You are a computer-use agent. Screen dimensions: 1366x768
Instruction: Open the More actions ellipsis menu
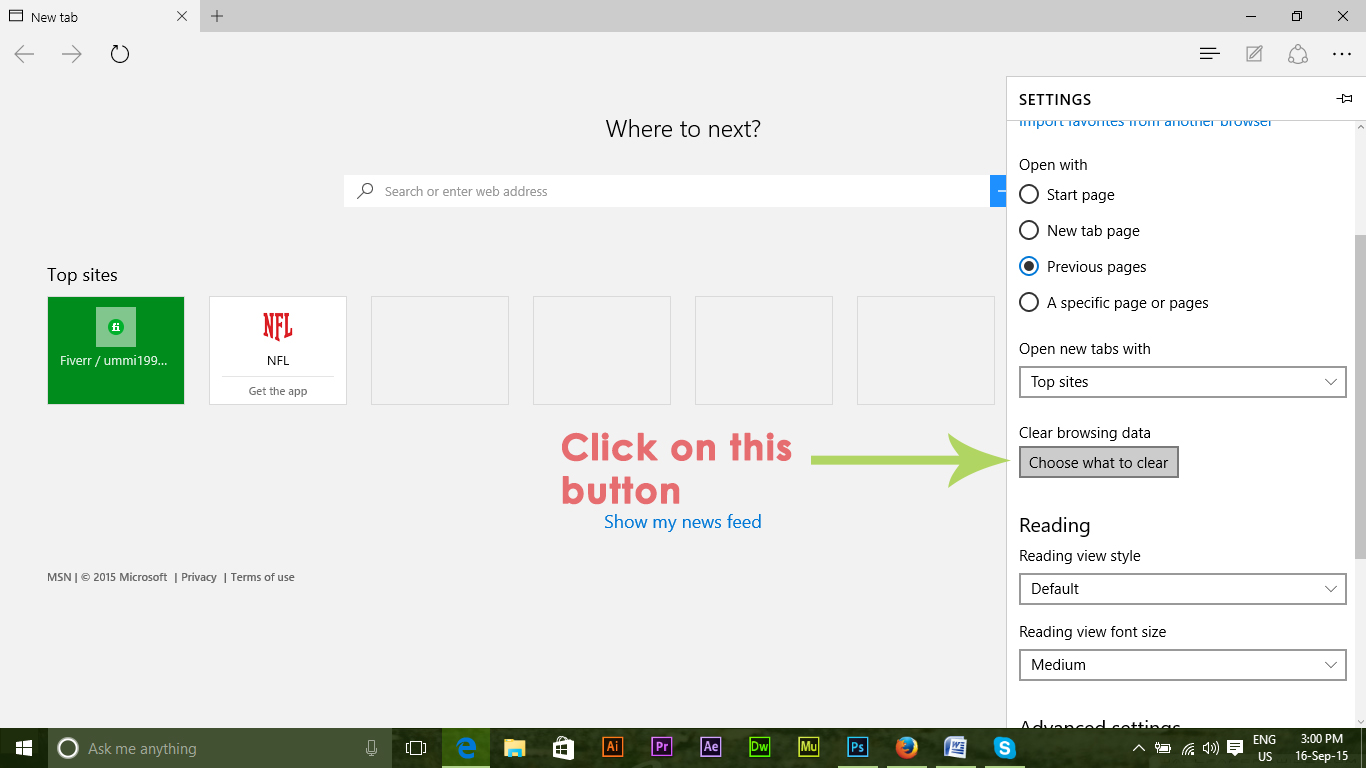1342,53
